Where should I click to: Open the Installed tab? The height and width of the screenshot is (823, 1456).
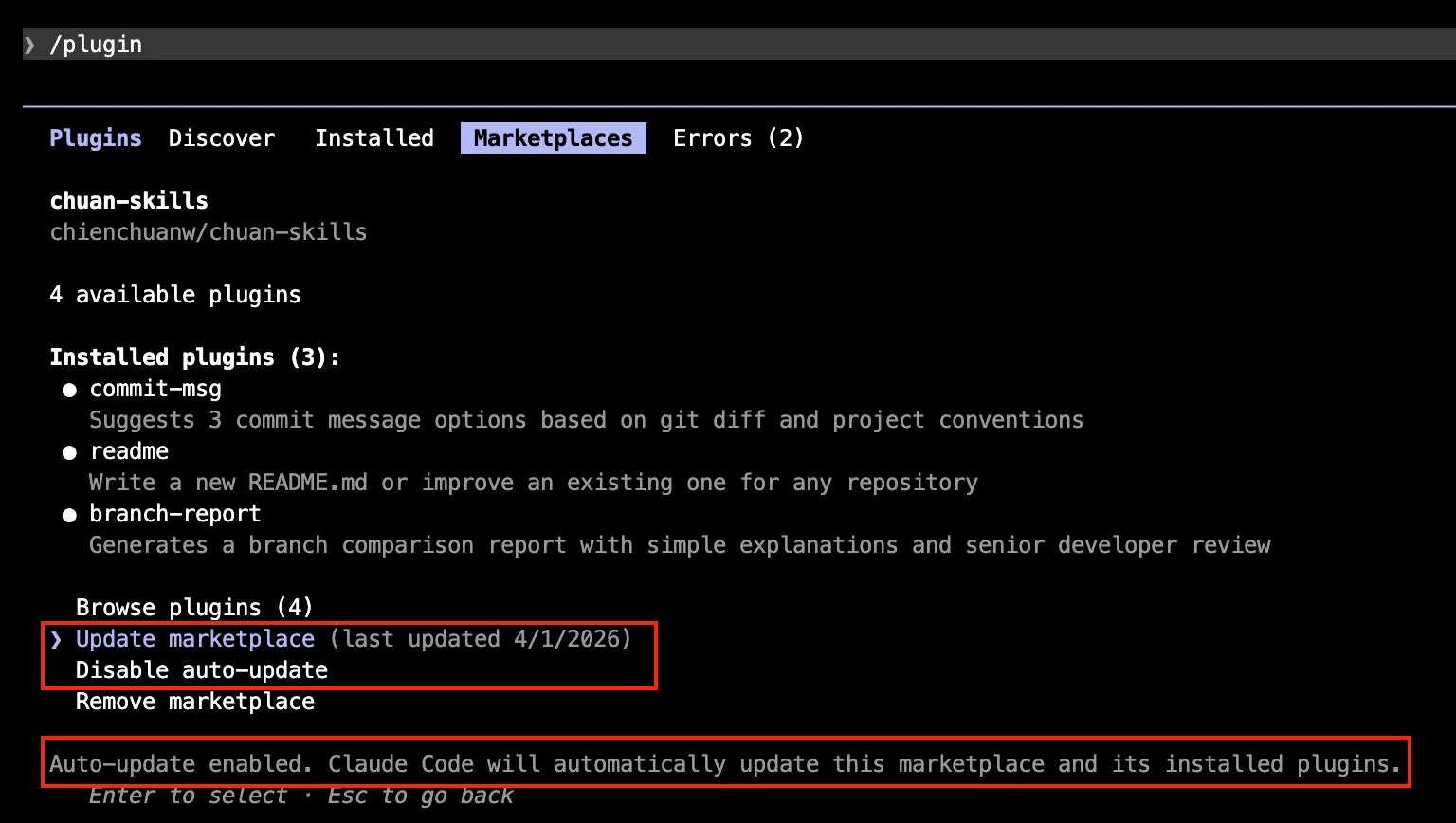(x=374, y=138)
